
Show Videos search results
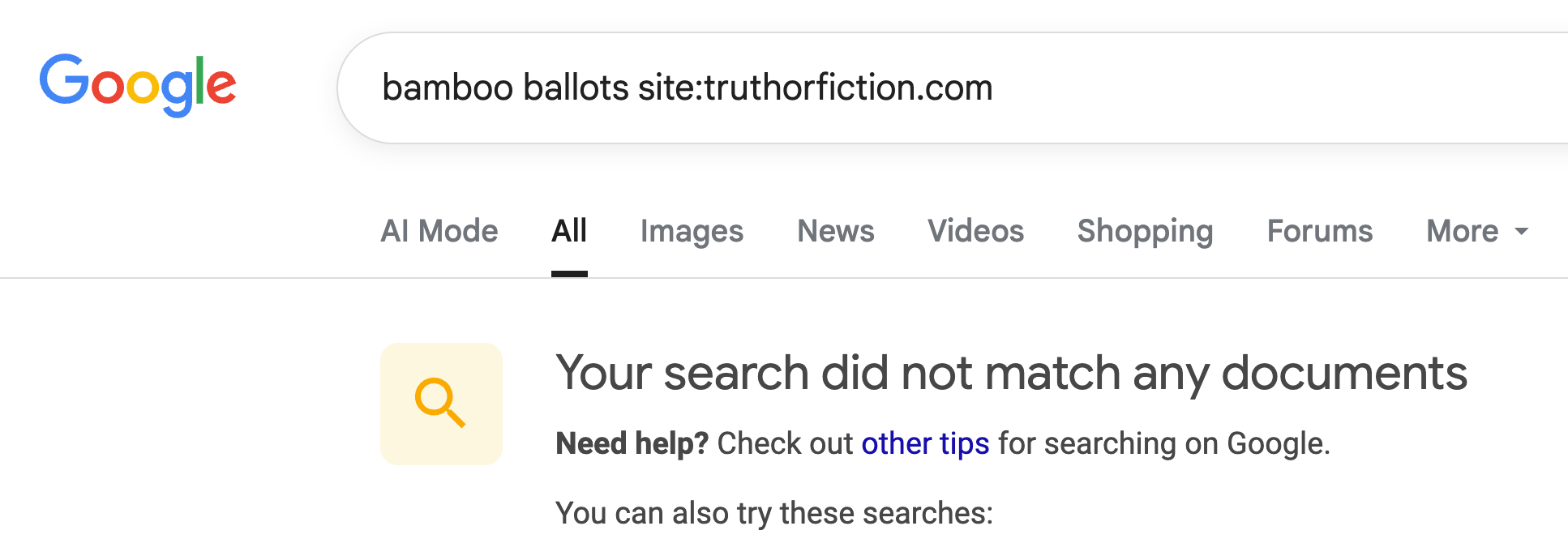(x=975, y=231)
